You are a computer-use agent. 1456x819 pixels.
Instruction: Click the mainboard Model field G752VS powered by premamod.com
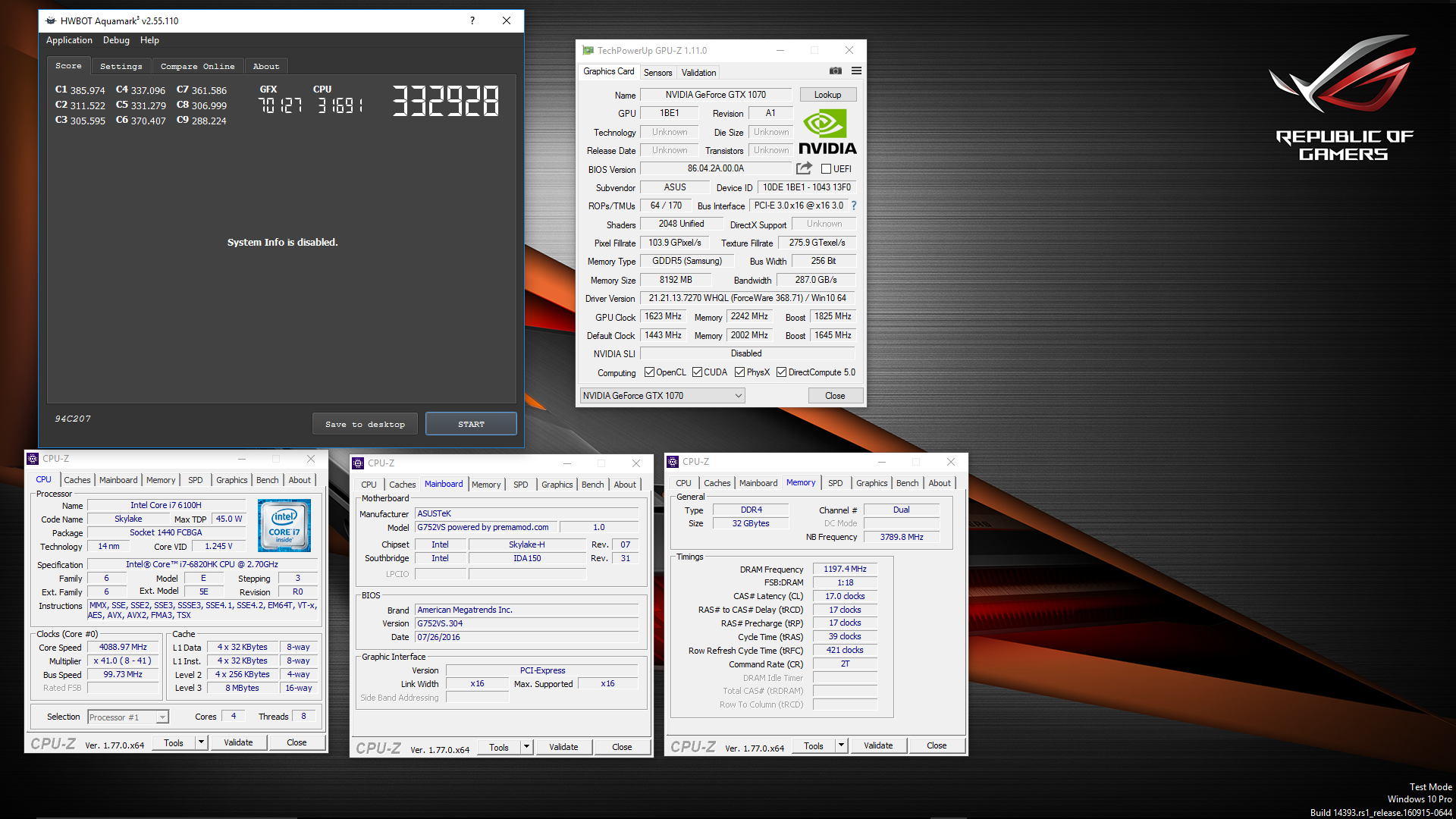tap(486, 527)
